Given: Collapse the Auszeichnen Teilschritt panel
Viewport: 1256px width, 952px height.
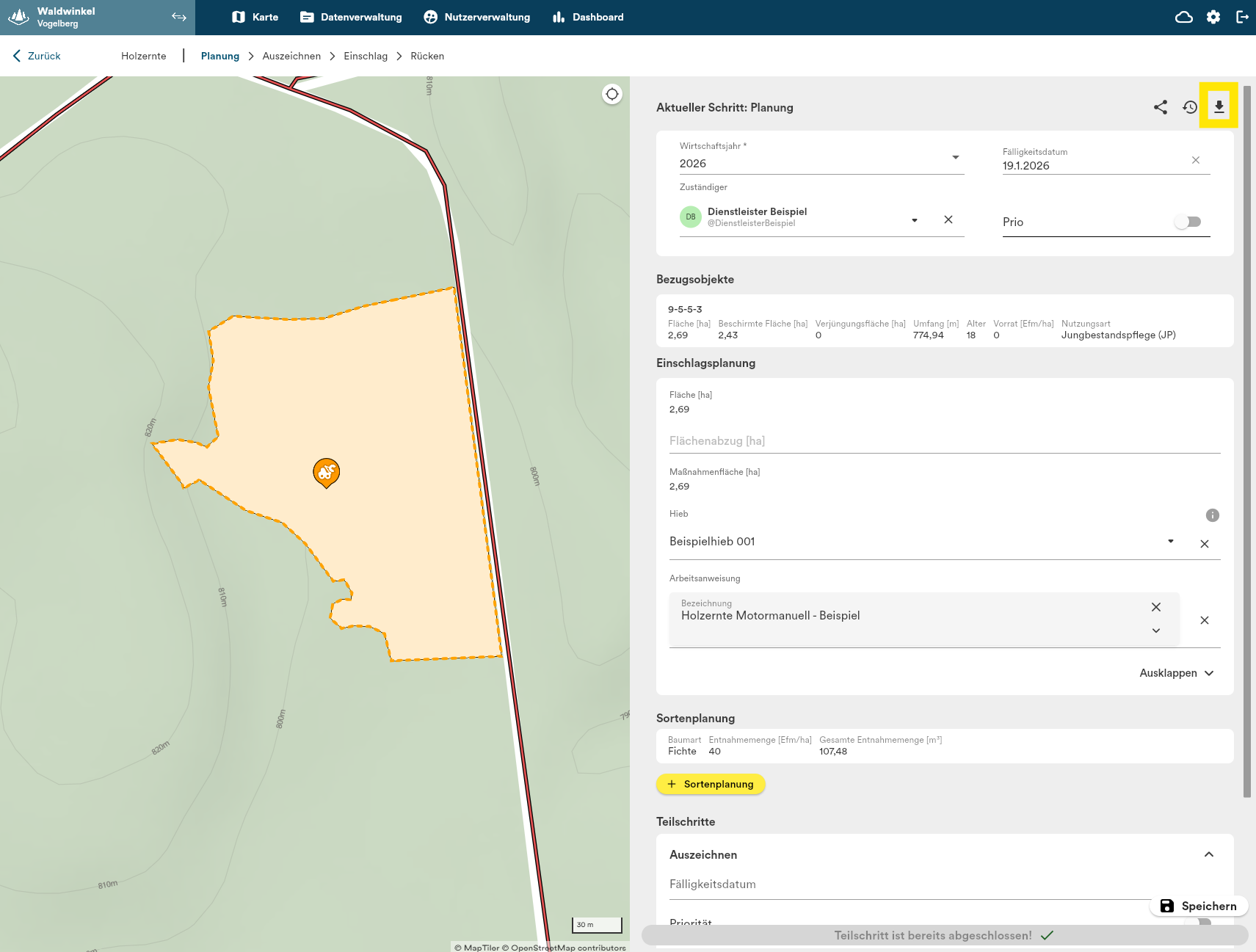Looking at the screenshot, I should [1208, 854].
